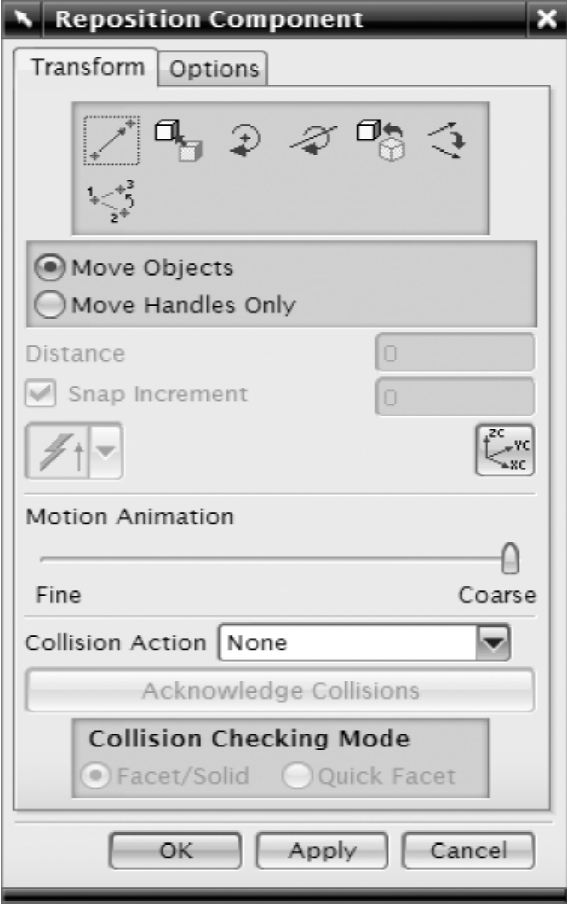Click the Apply button
The image size is (567, 904).
322,850
